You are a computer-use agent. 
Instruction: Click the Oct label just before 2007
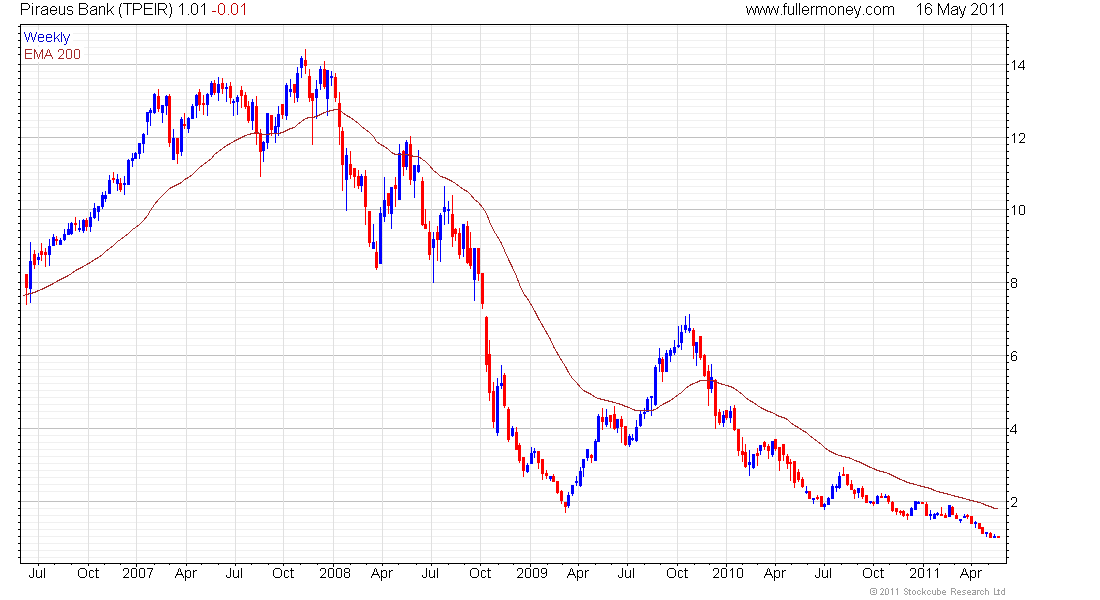point(88,573)
